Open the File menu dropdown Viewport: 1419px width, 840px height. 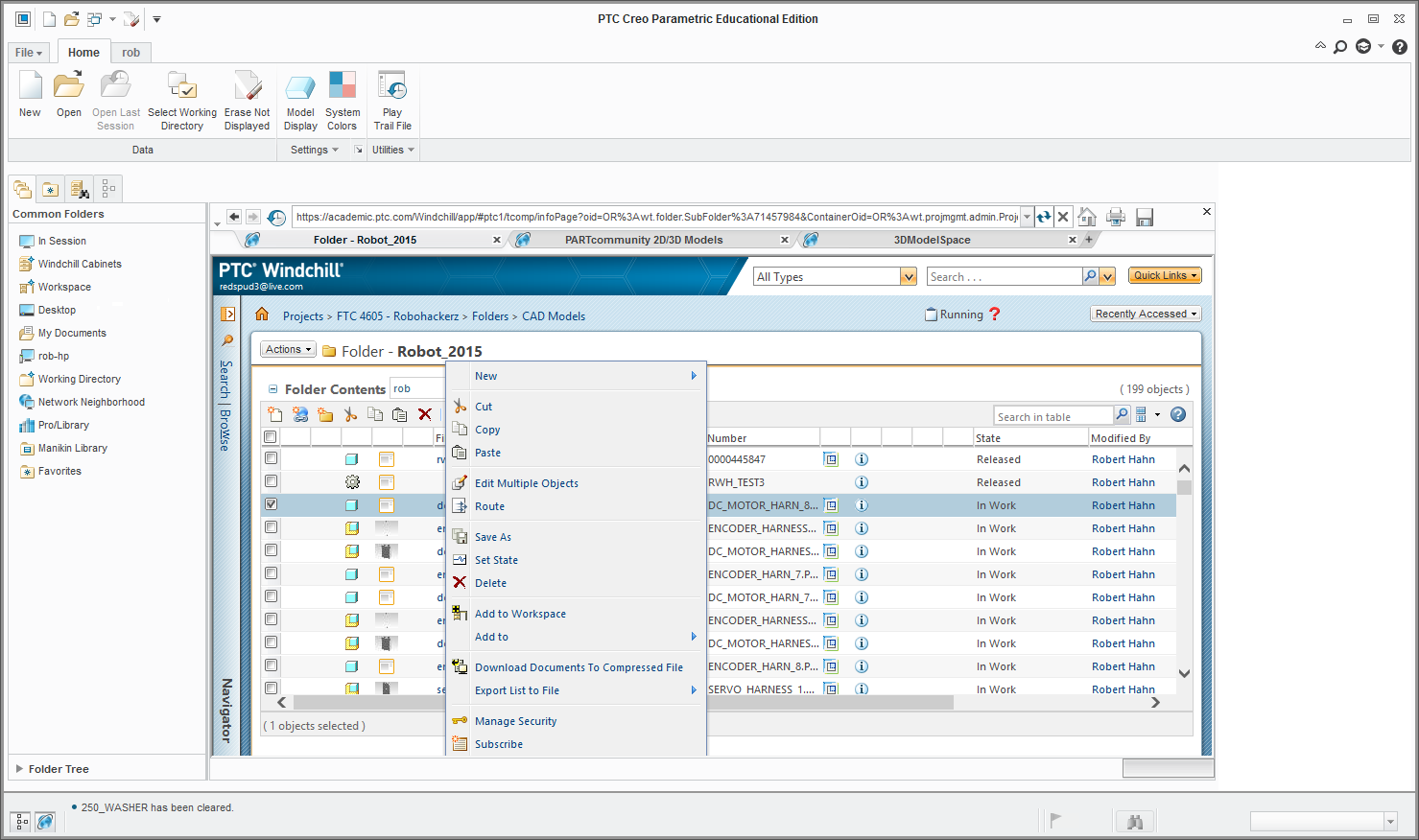(29, 53)
